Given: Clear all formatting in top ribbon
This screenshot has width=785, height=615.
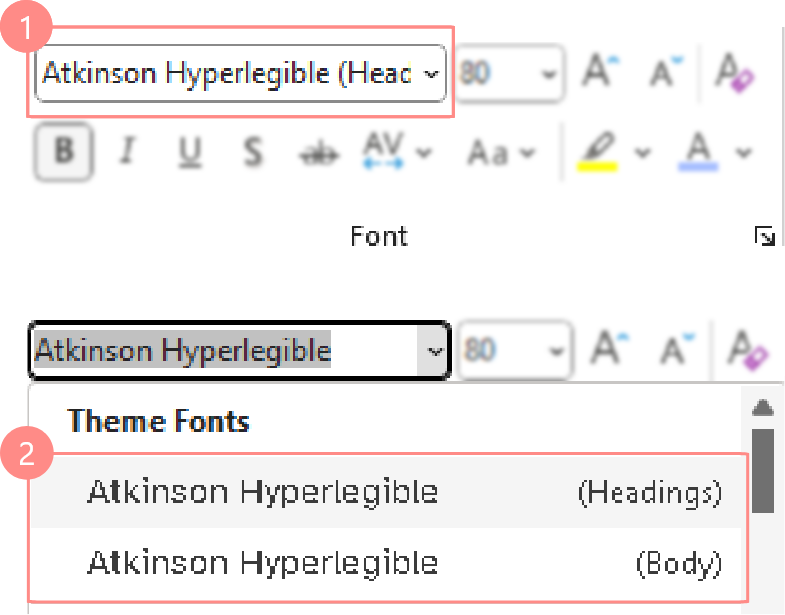Looking at the screenshot, I should tap(734, 73).
